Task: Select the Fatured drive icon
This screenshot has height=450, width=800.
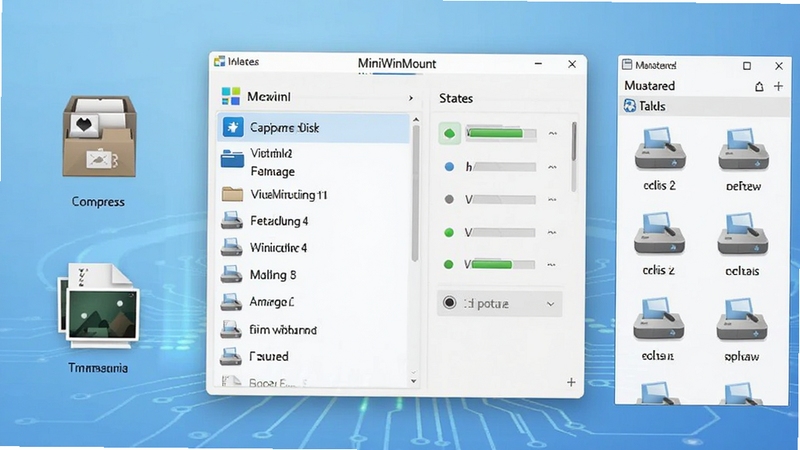Action: click(x=231, y=356)
